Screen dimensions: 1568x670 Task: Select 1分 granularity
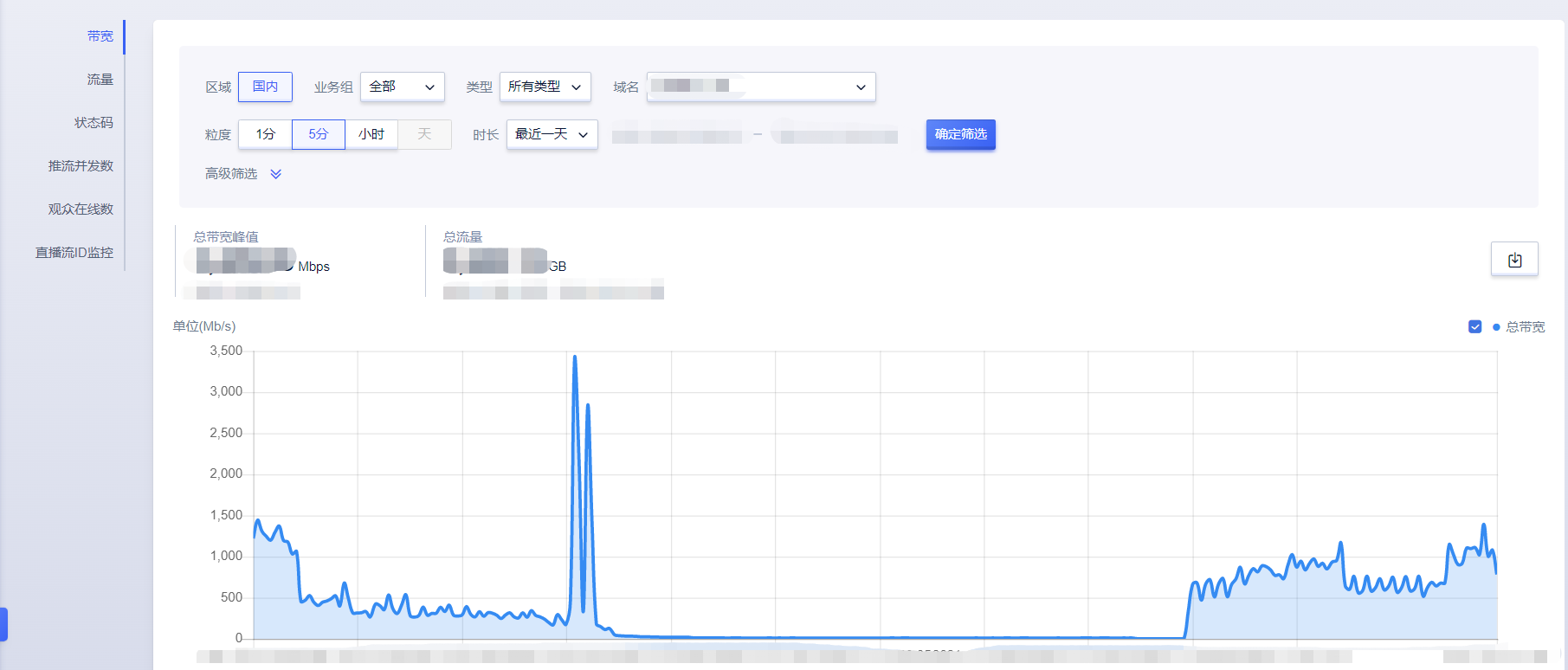pyautogui.click(x=265, y=134)
